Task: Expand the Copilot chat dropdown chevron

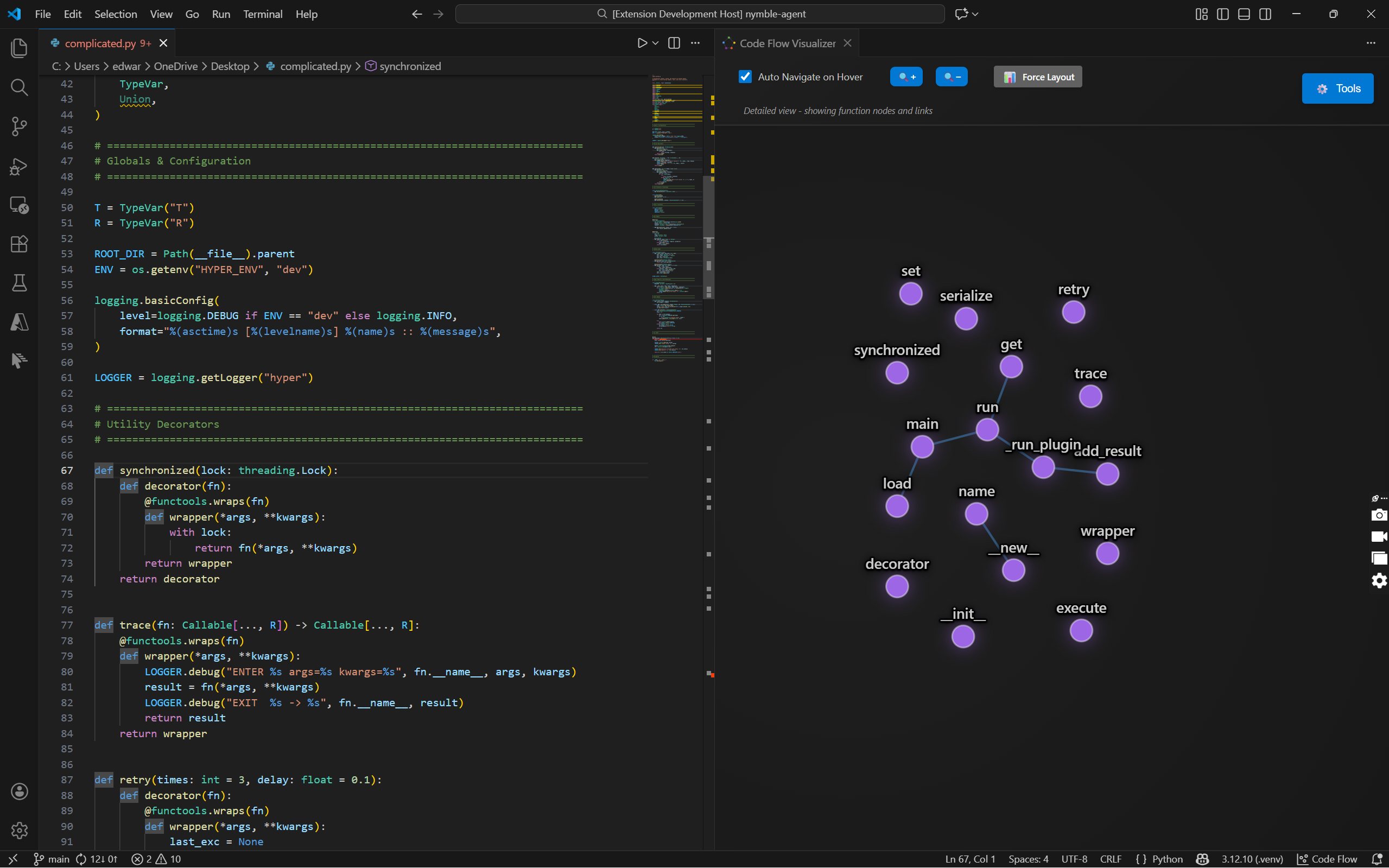Action: [975, 14]
